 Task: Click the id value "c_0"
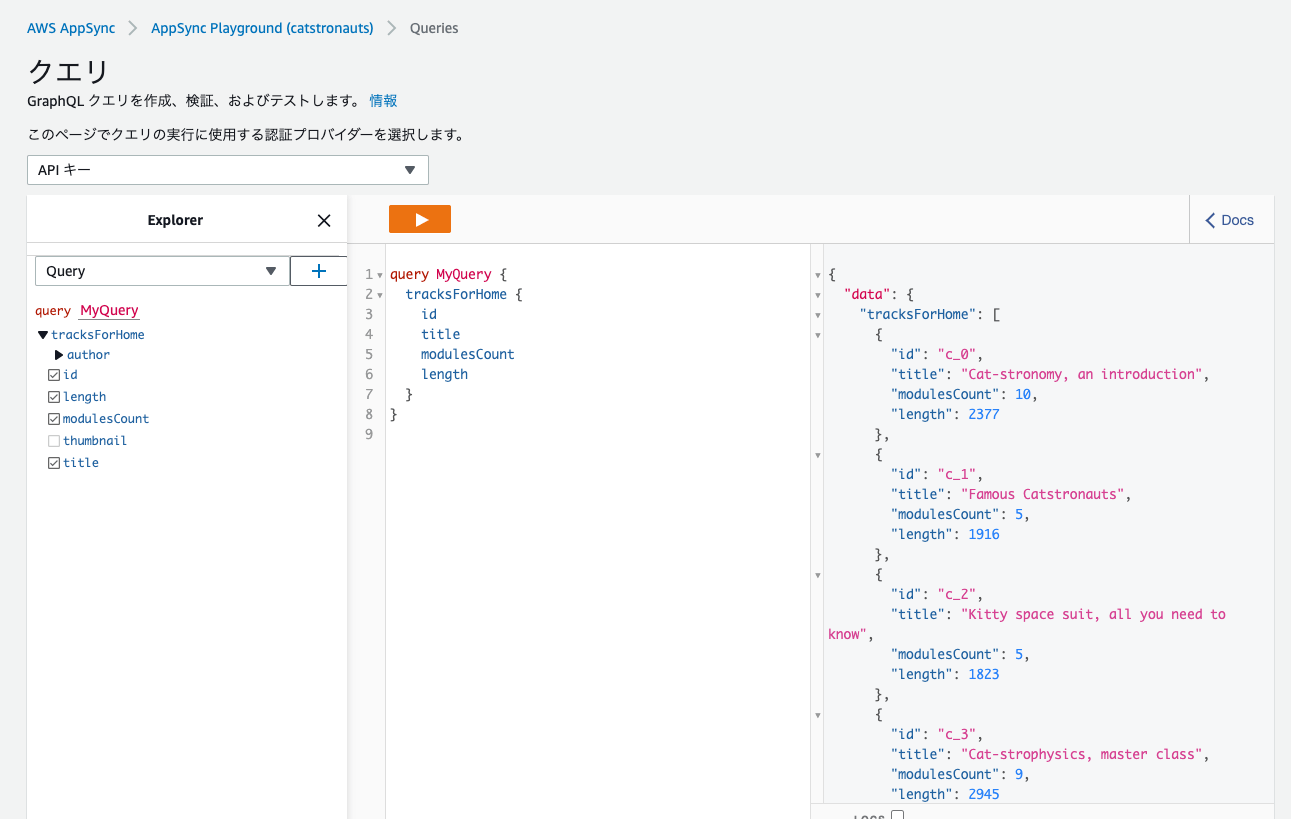(956, 354)
